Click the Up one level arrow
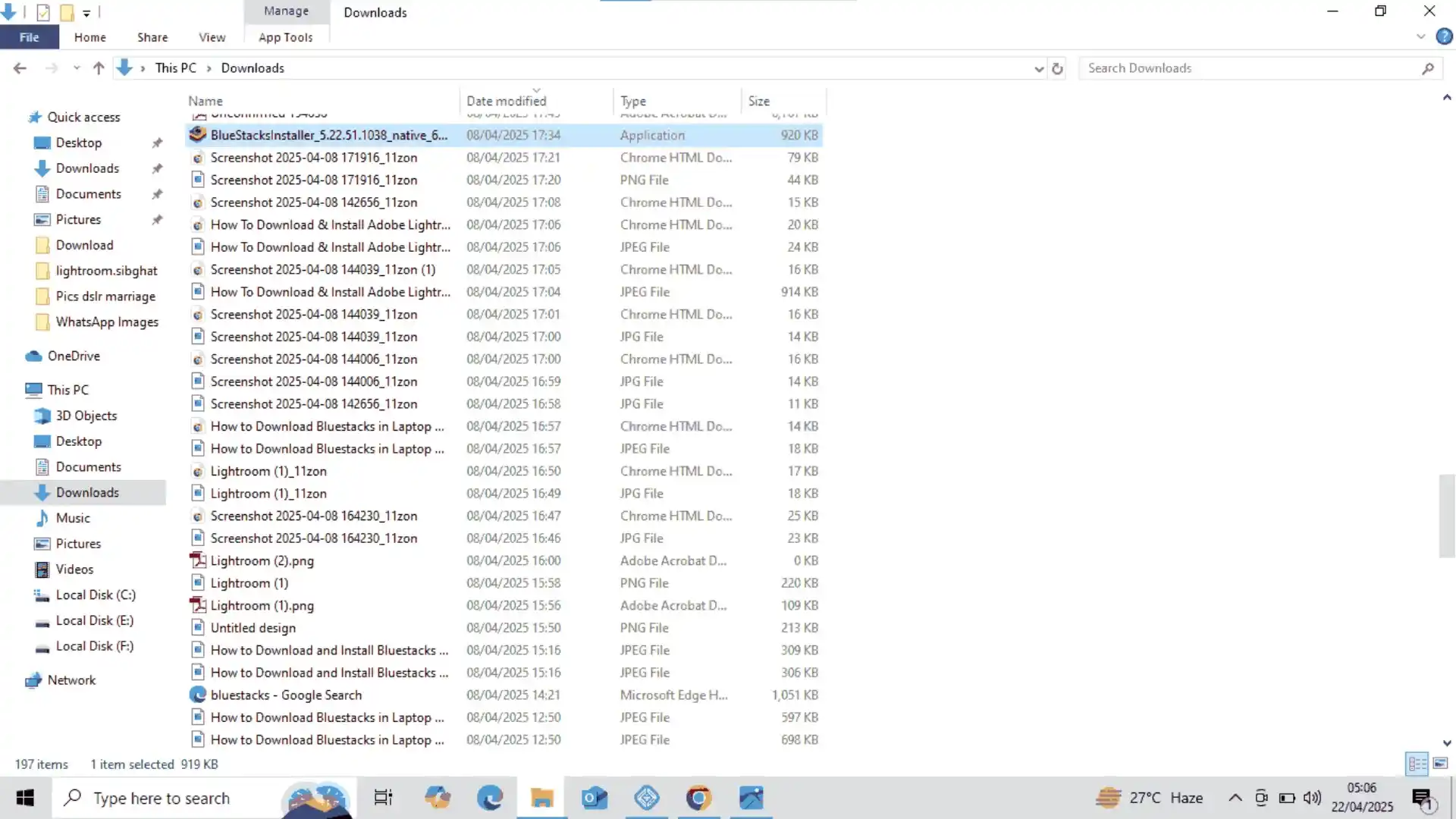Screen dimensions: 1456x819 [99, 68]
